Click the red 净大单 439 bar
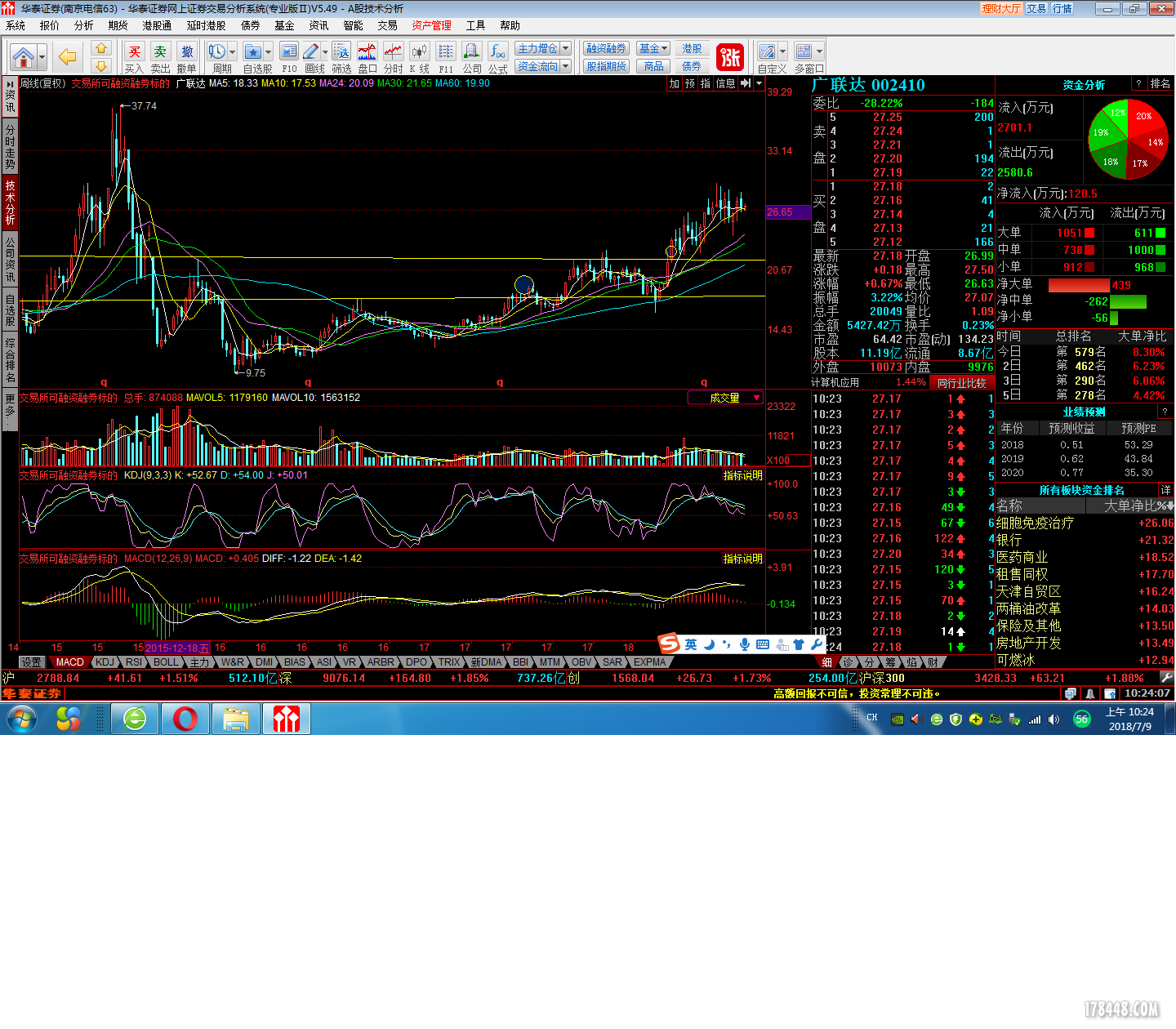Screen dimensions: 1176x1029 click(1079, 285)
